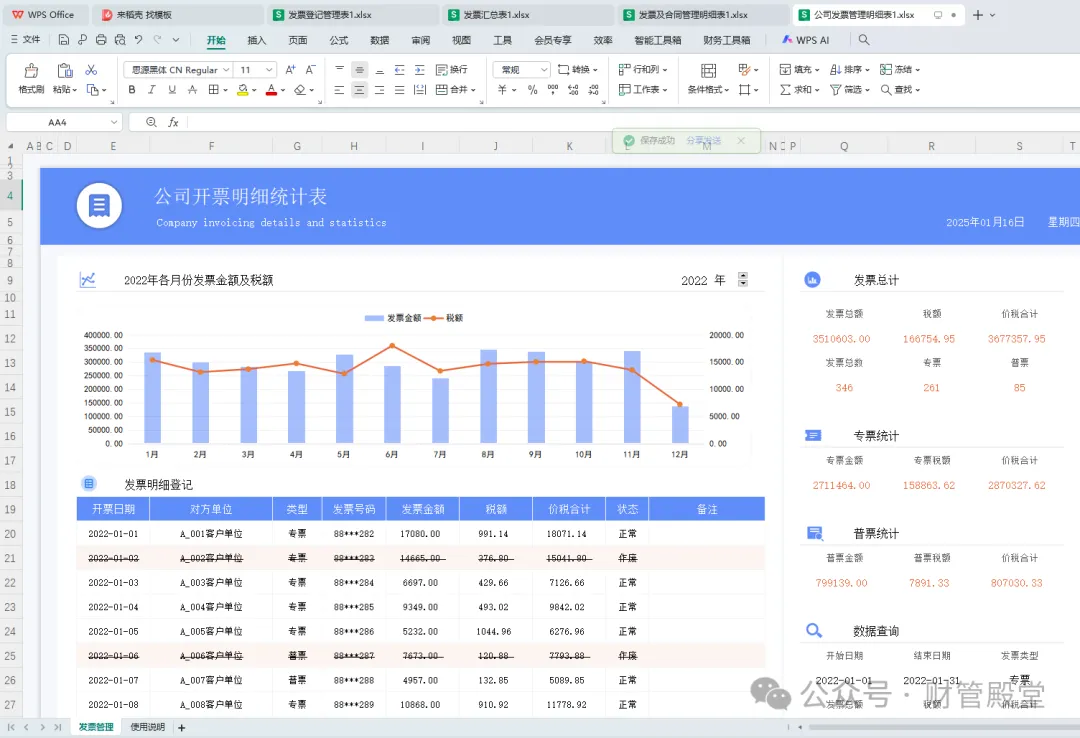Click the horizontal scrollbar at bottom
Image resolution: width=1080 pixels, height=738 pixels.
point(944,727)
